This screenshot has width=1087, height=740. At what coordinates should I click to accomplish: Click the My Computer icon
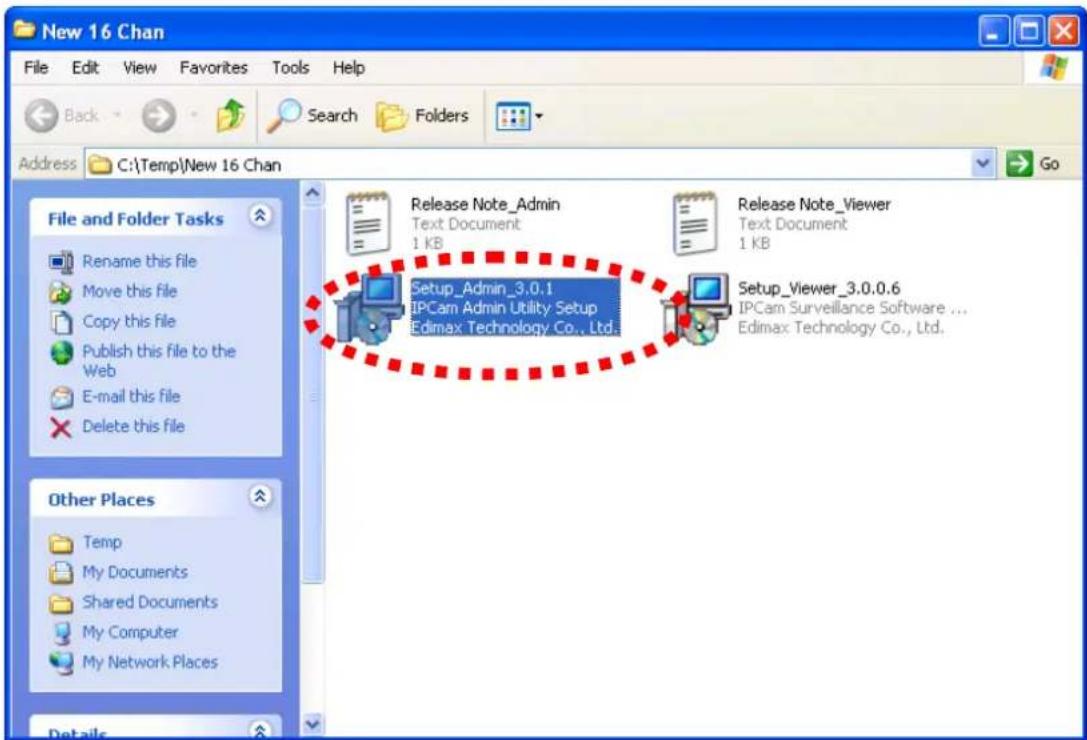tap(61, 633)
